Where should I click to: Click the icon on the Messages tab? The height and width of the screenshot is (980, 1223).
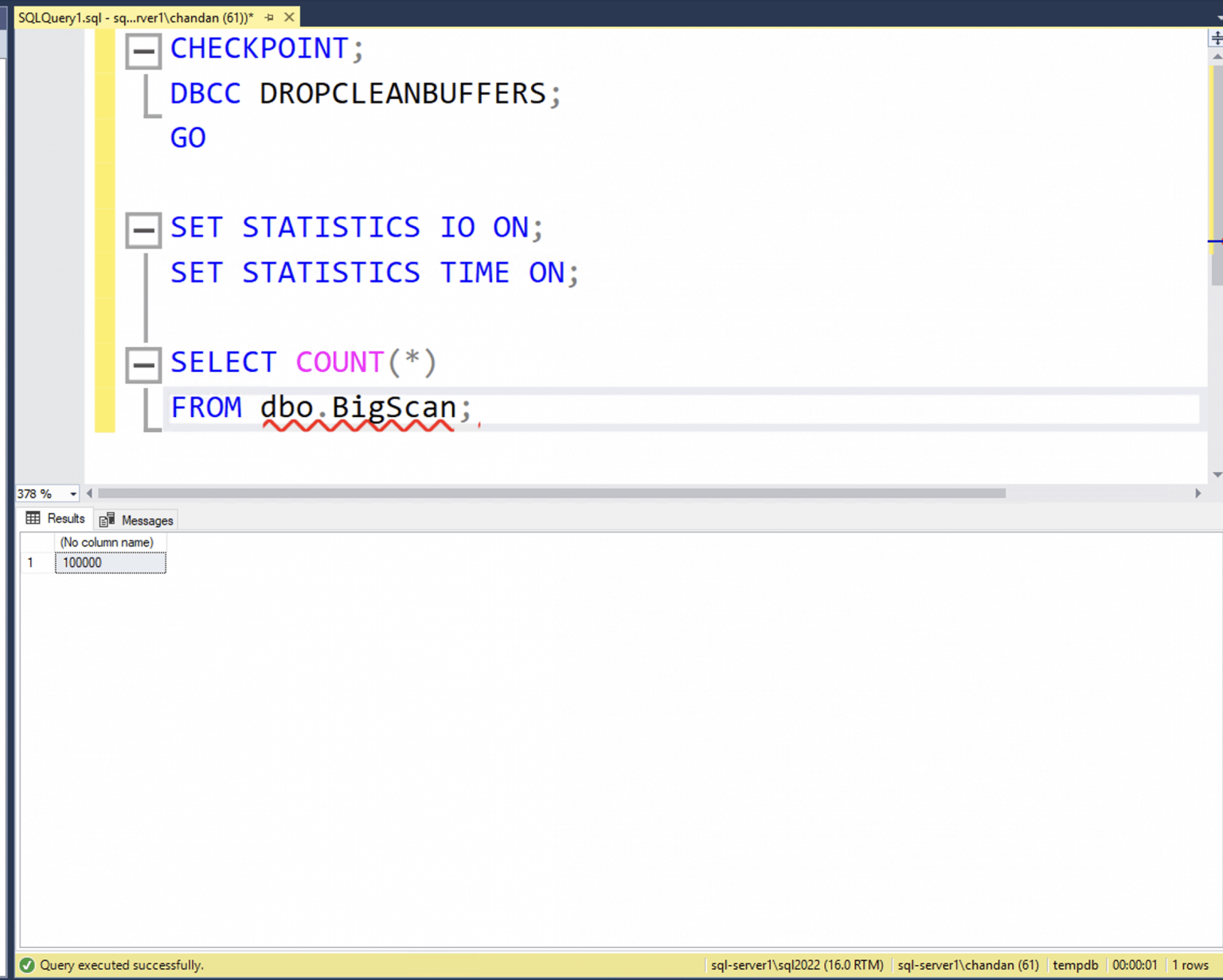click(x=106, y=519)
